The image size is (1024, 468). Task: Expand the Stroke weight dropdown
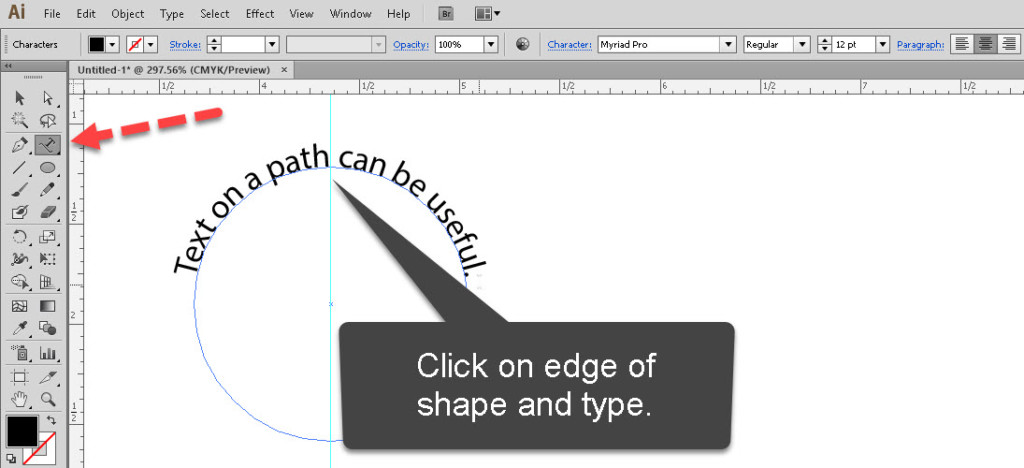pos(272,44)
